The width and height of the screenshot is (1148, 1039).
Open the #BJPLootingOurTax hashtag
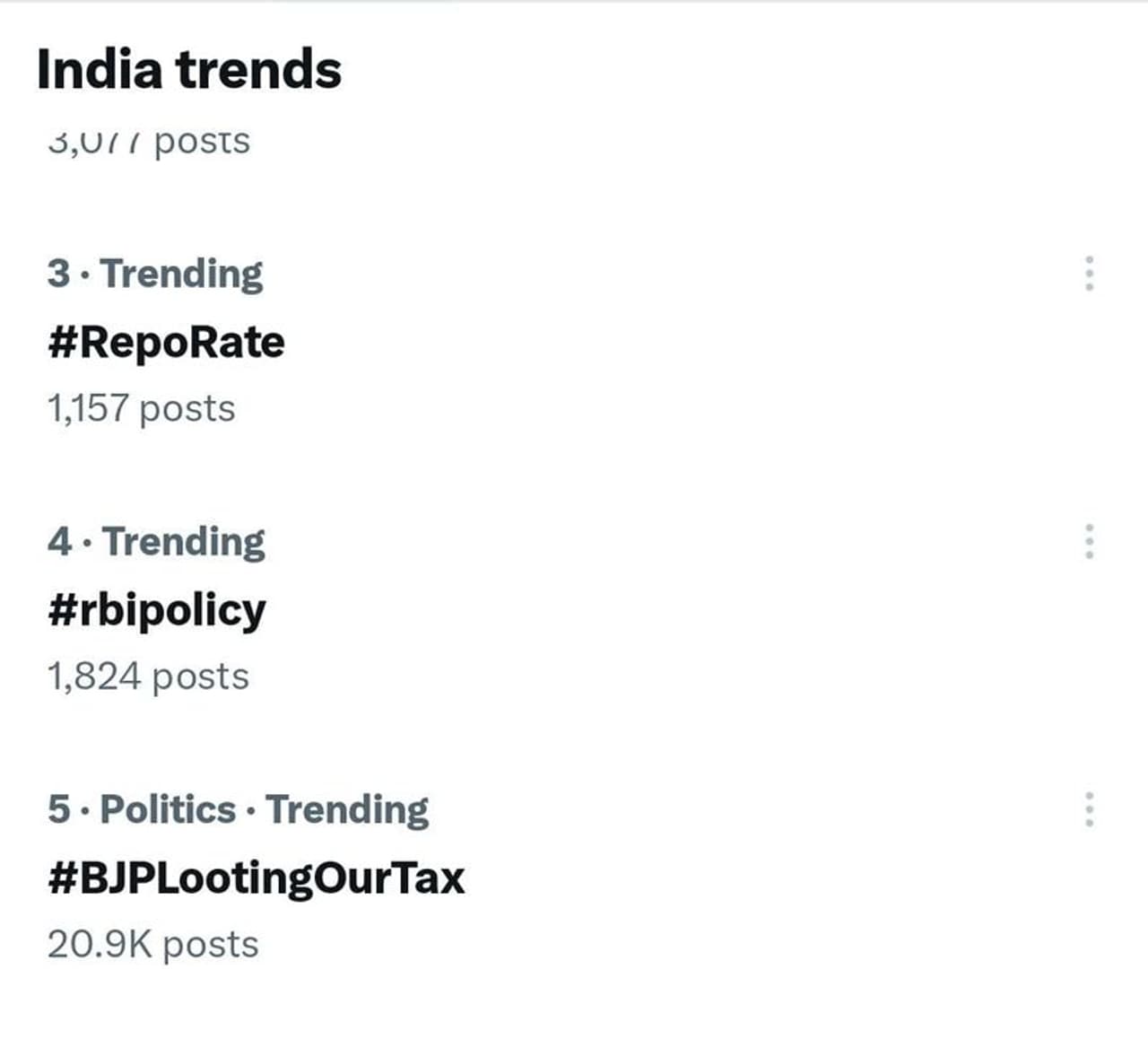[257, 877]
